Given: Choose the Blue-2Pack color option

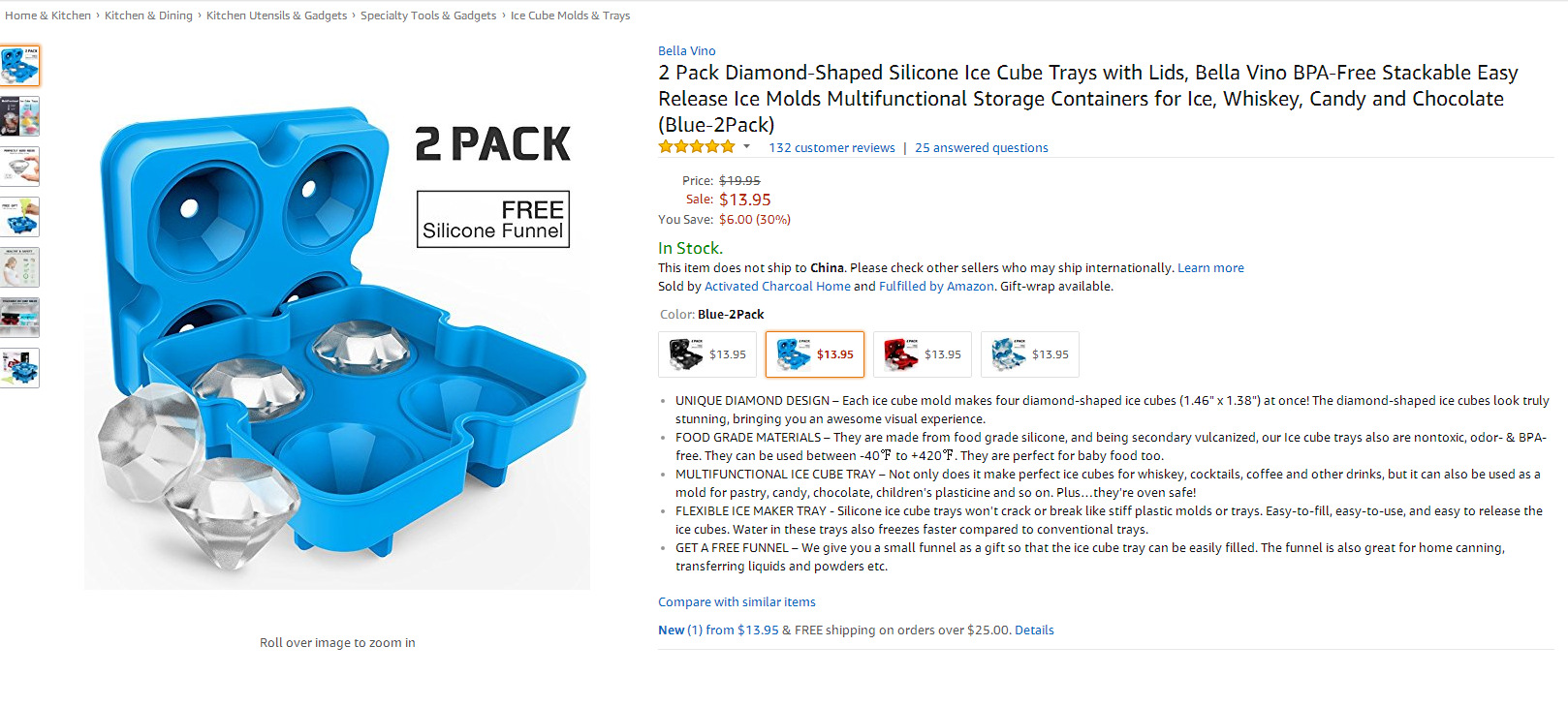Looking at the screenshot, I should point(814,354).
